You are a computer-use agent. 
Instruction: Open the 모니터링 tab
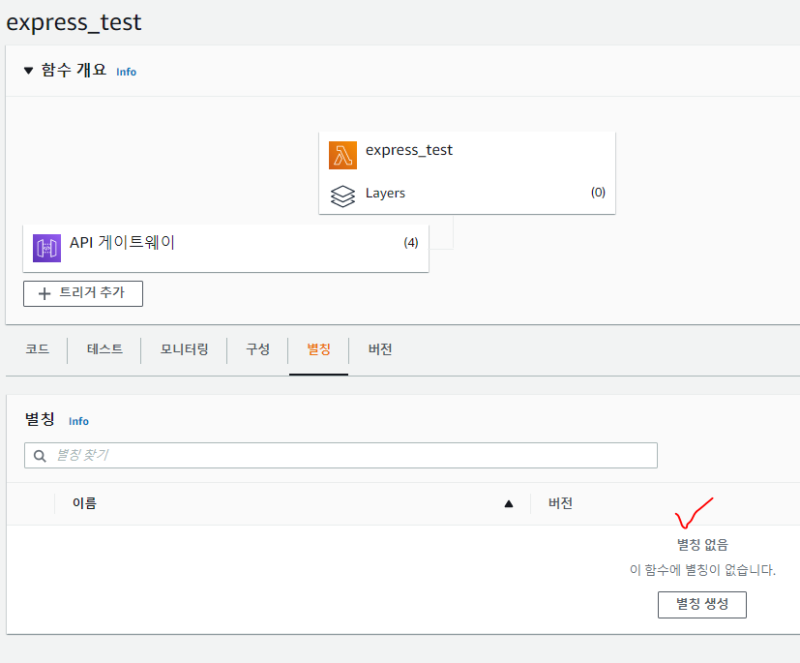click(185, 349)
